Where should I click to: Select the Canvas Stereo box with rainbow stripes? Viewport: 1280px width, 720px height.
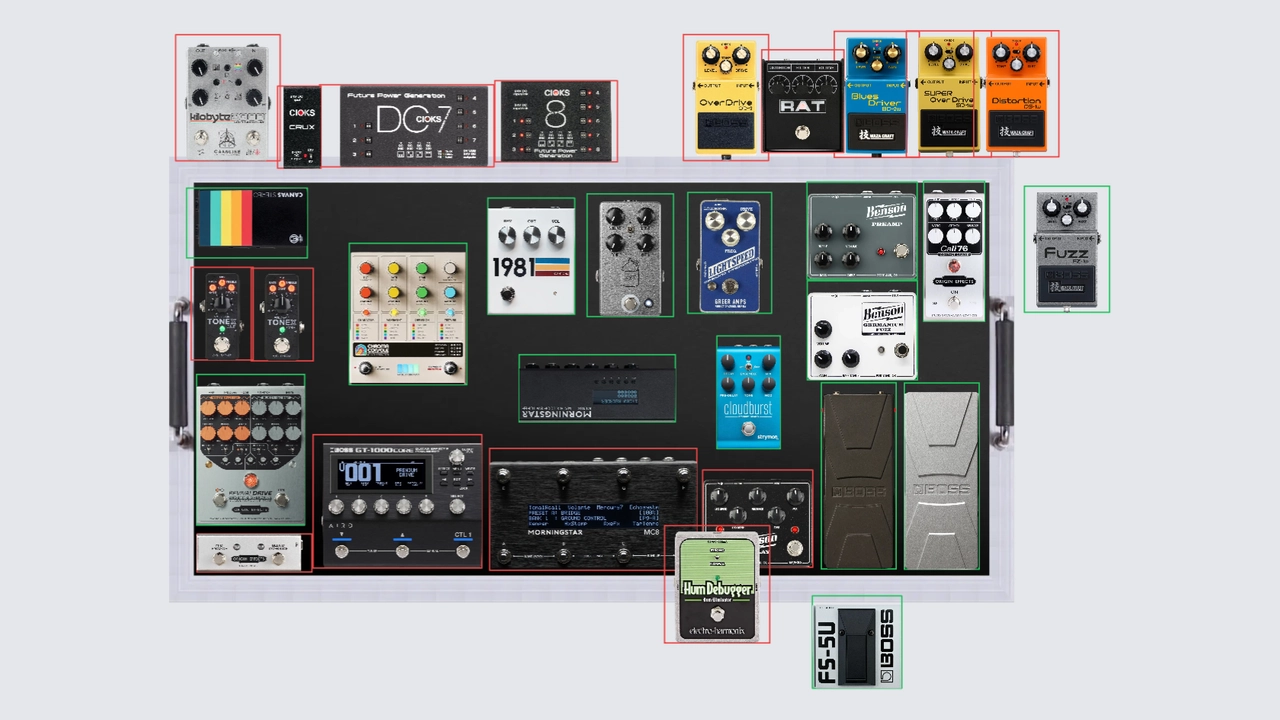pyautogui.click(x=247, y=222)
